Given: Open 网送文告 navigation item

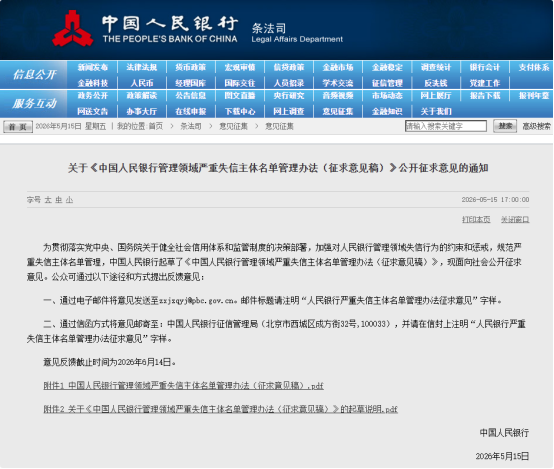Looking at the screenshot, I should point(93,112).
